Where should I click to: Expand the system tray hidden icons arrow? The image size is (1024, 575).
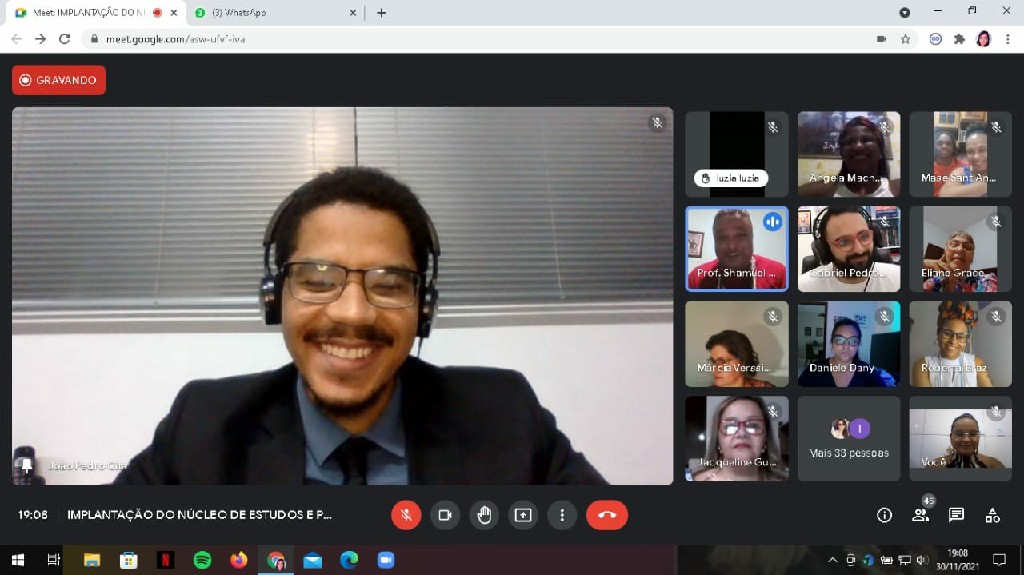832,560
